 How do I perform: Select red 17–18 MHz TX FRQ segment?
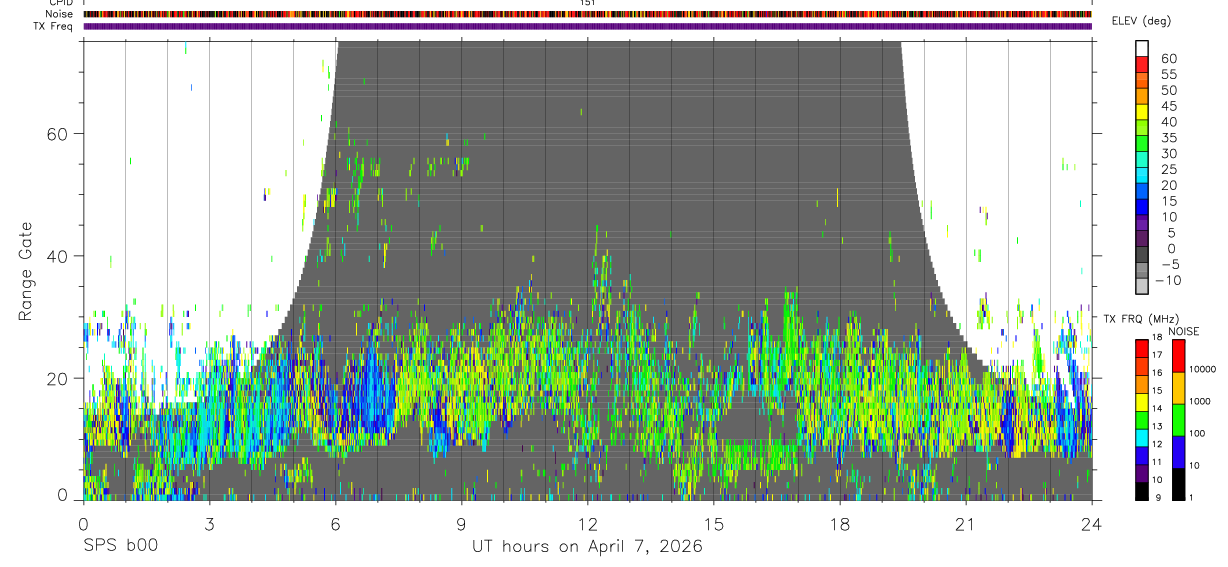coord(1141,349)
